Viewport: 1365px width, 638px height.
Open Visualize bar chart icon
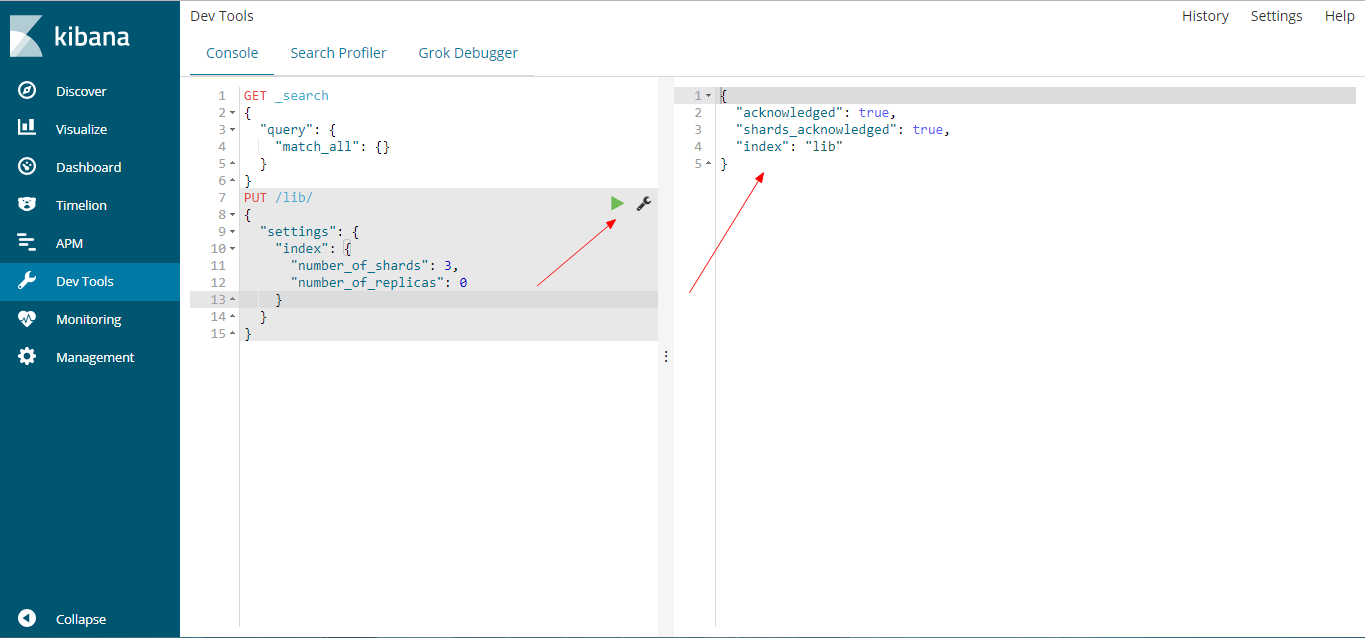pos(27,129)
